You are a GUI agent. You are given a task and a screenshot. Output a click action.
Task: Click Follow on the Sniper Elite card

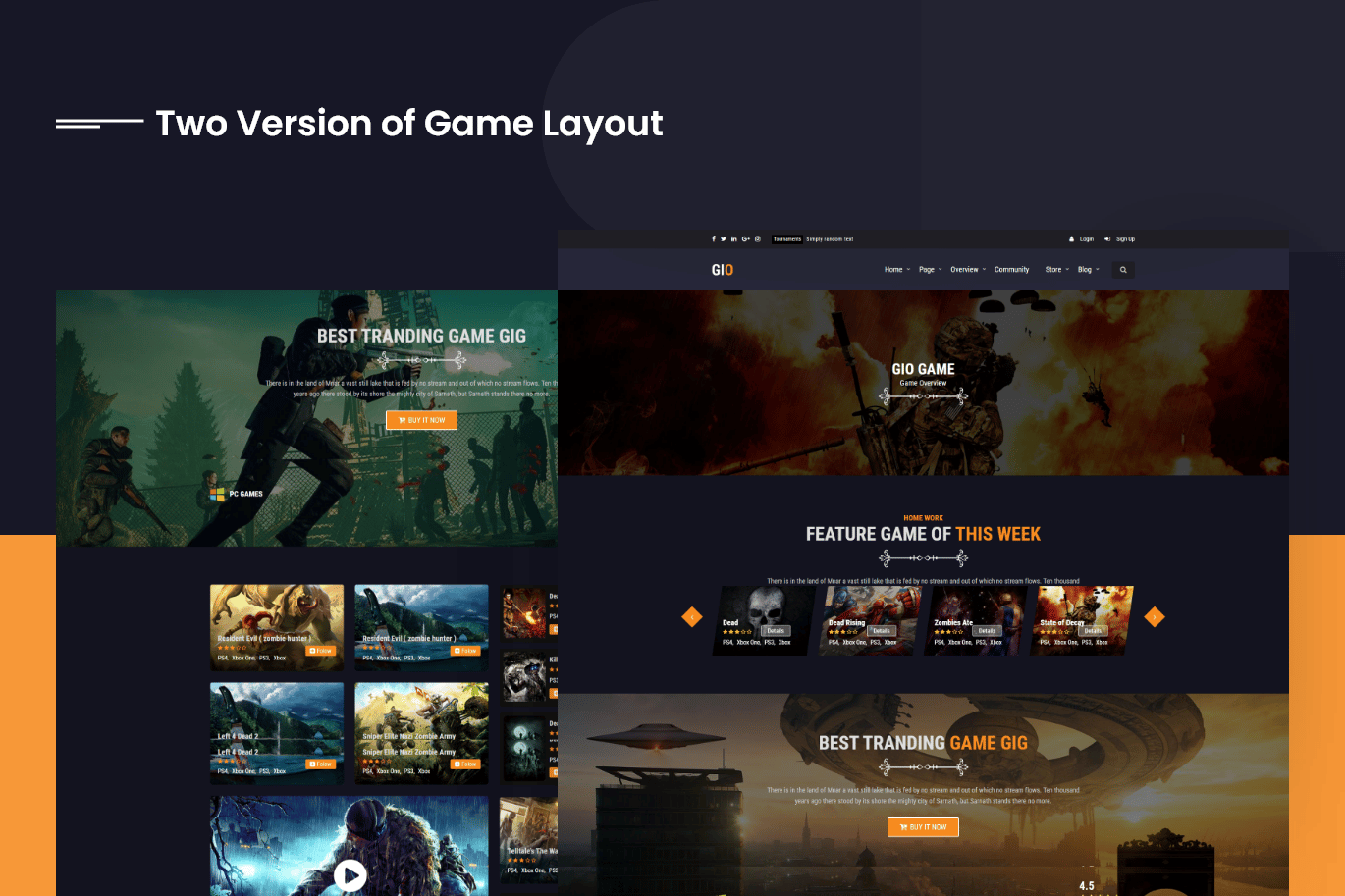tap(465, 764)
